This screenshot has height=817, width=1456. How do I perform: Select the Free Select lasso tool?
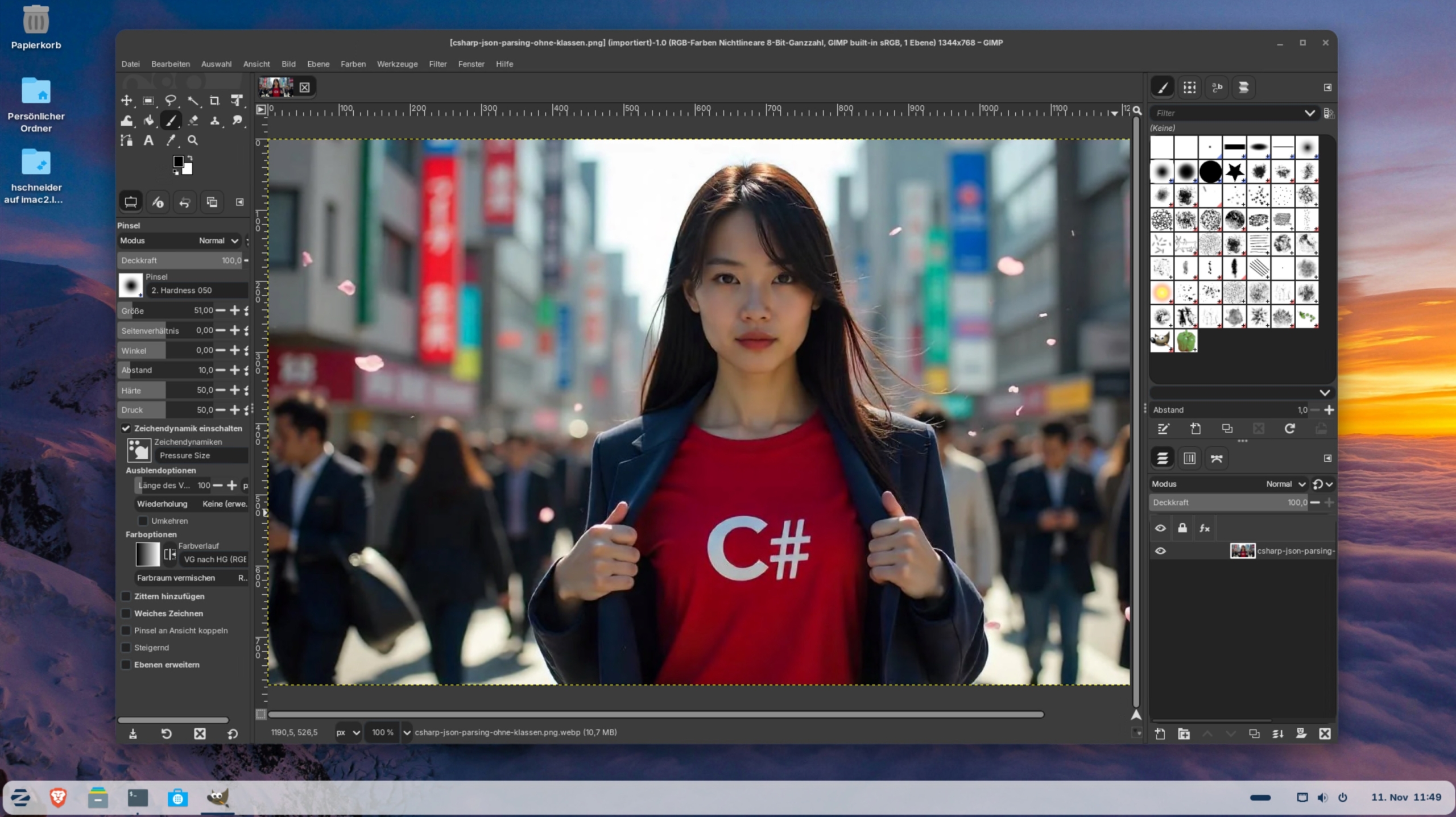[171, 101]
